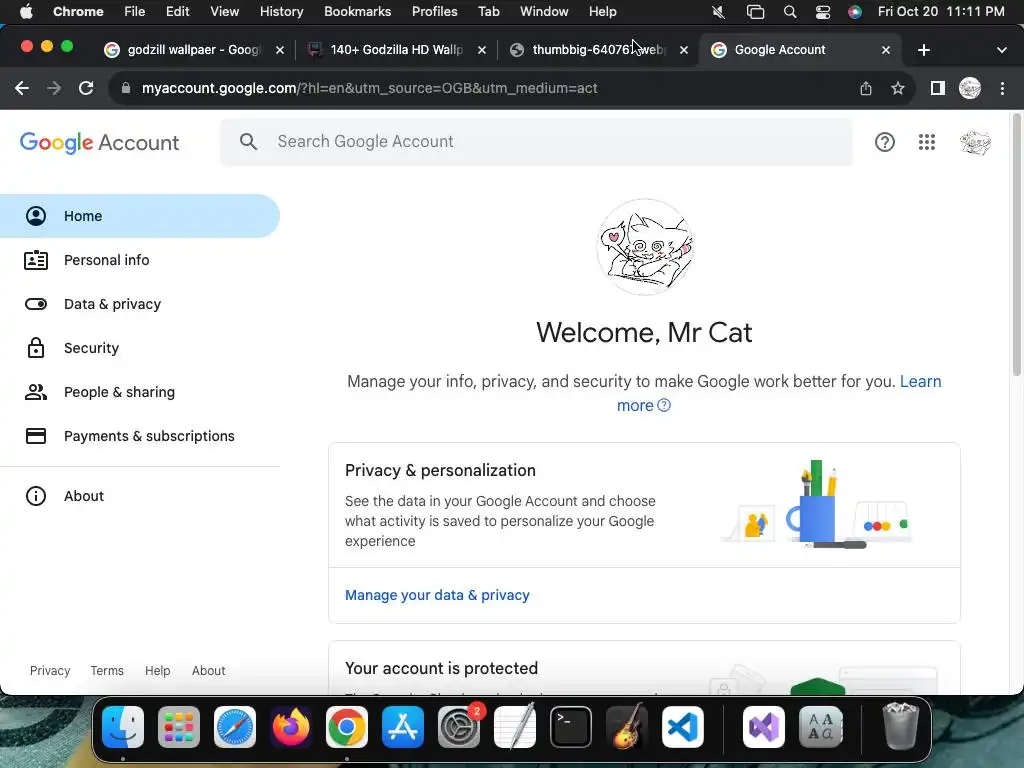The width and height of the screenshot is (1024, 768).
Task: Click Chrome icon in the Dock
Action: 347,727
